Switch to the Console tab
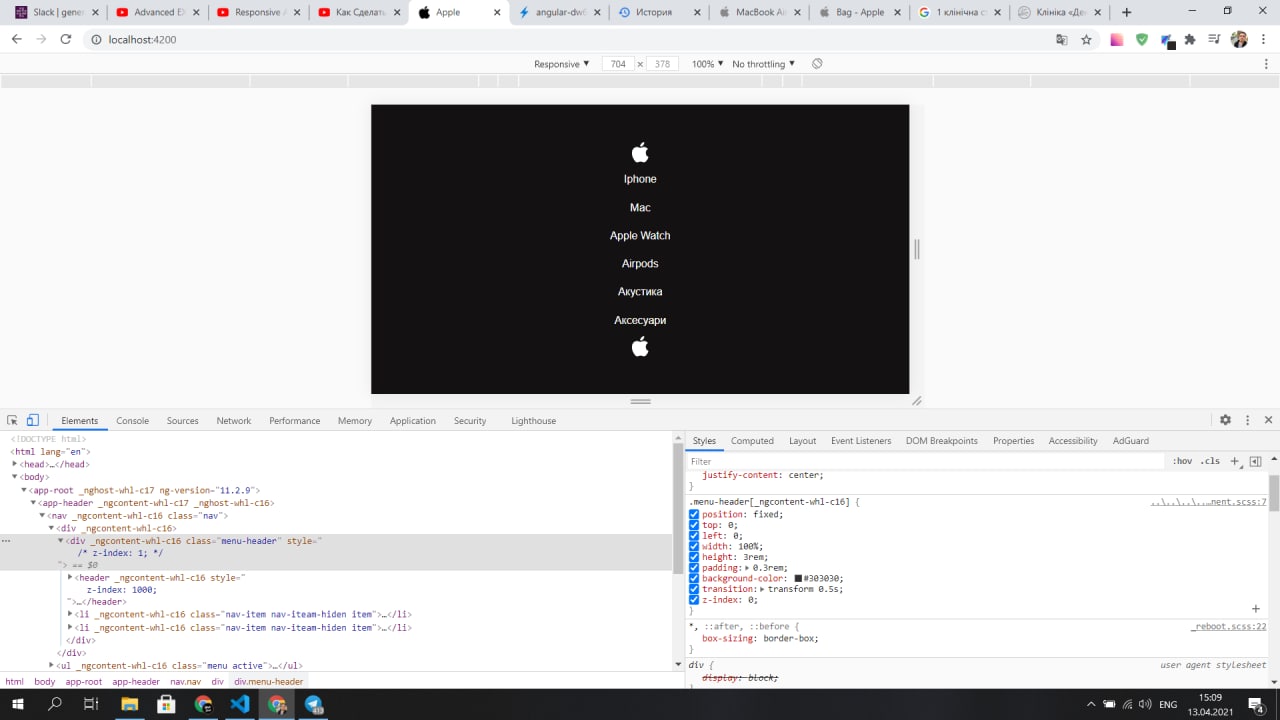The width and height of the screenshot is (1280, 720). pyautogui.click(x=132, y=421)
